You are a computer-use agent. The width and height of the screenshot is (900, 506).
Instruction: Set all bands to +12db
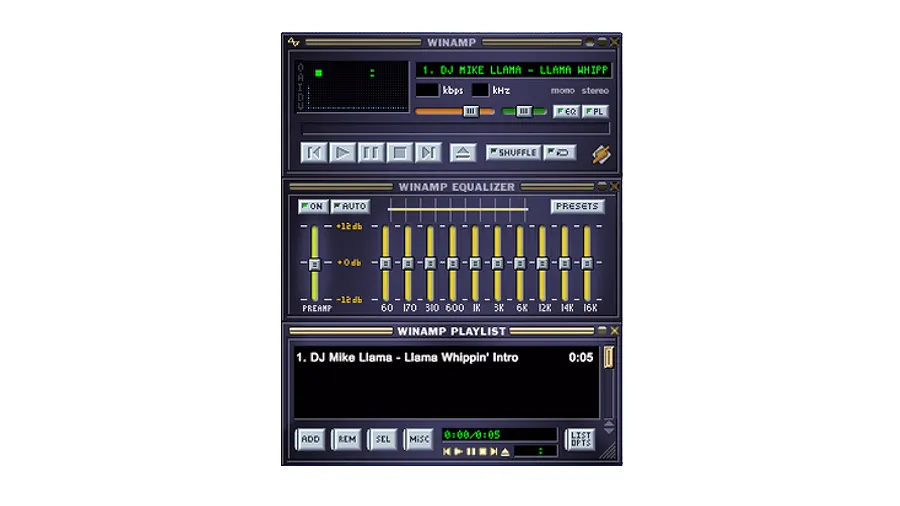point(349,227)
